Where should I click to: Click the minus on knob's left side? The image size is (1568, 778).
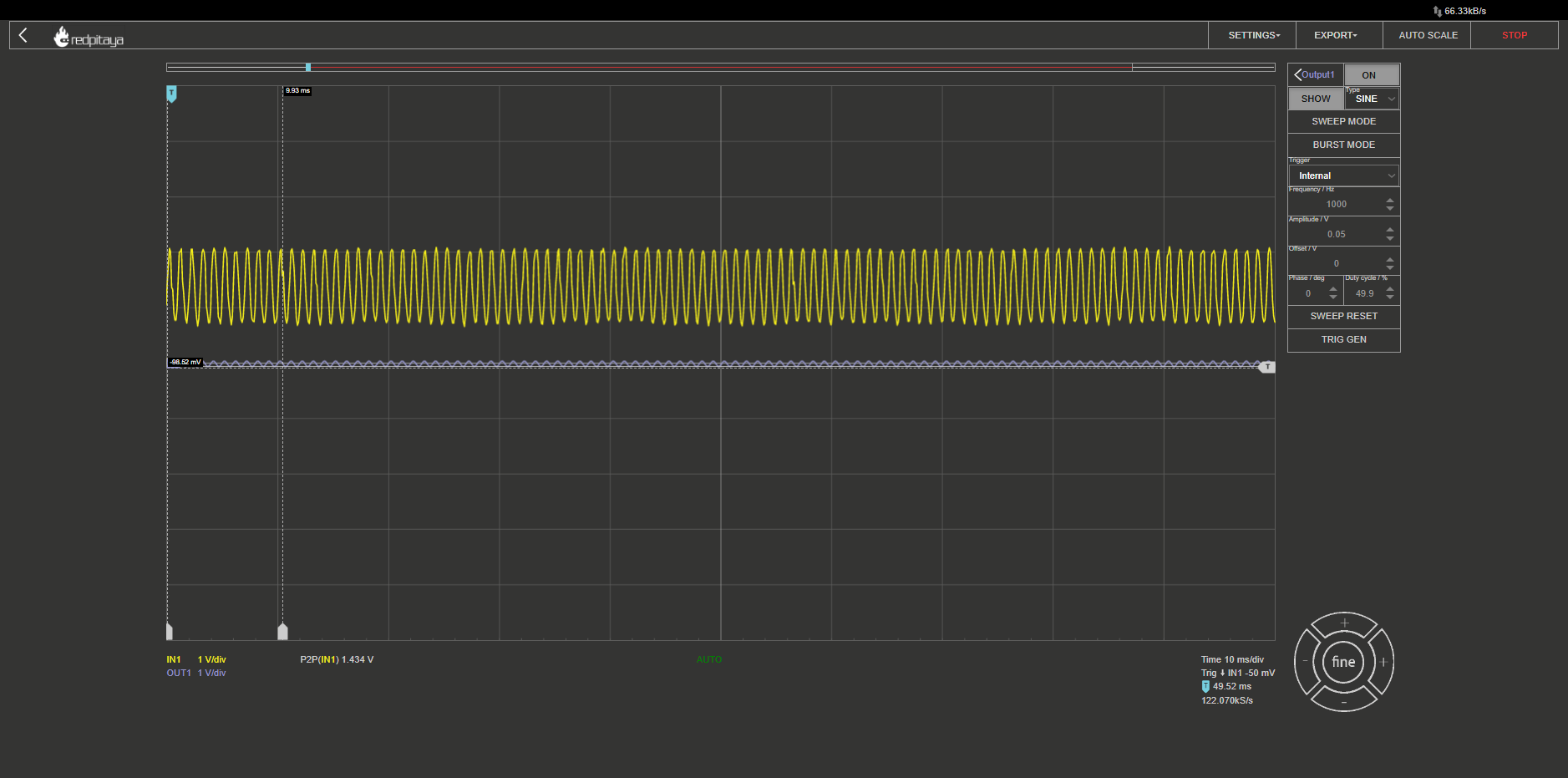point(1306,661)
